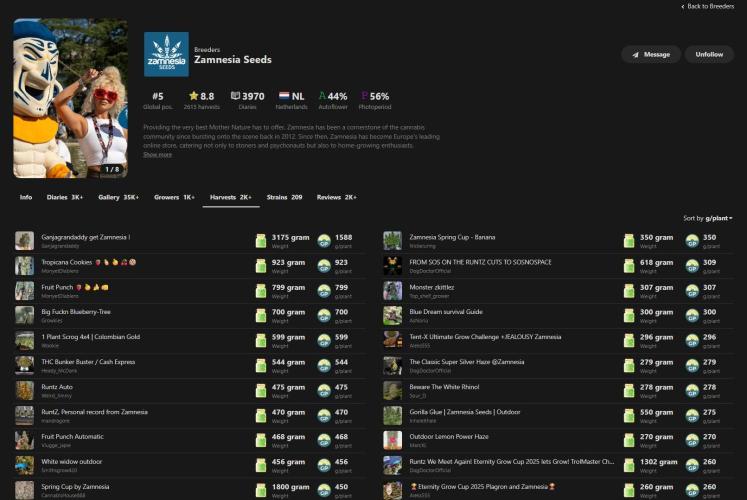The image size is (747, 500).
Task: Click the weight jar icon for 923 gram
Action: 261,266
